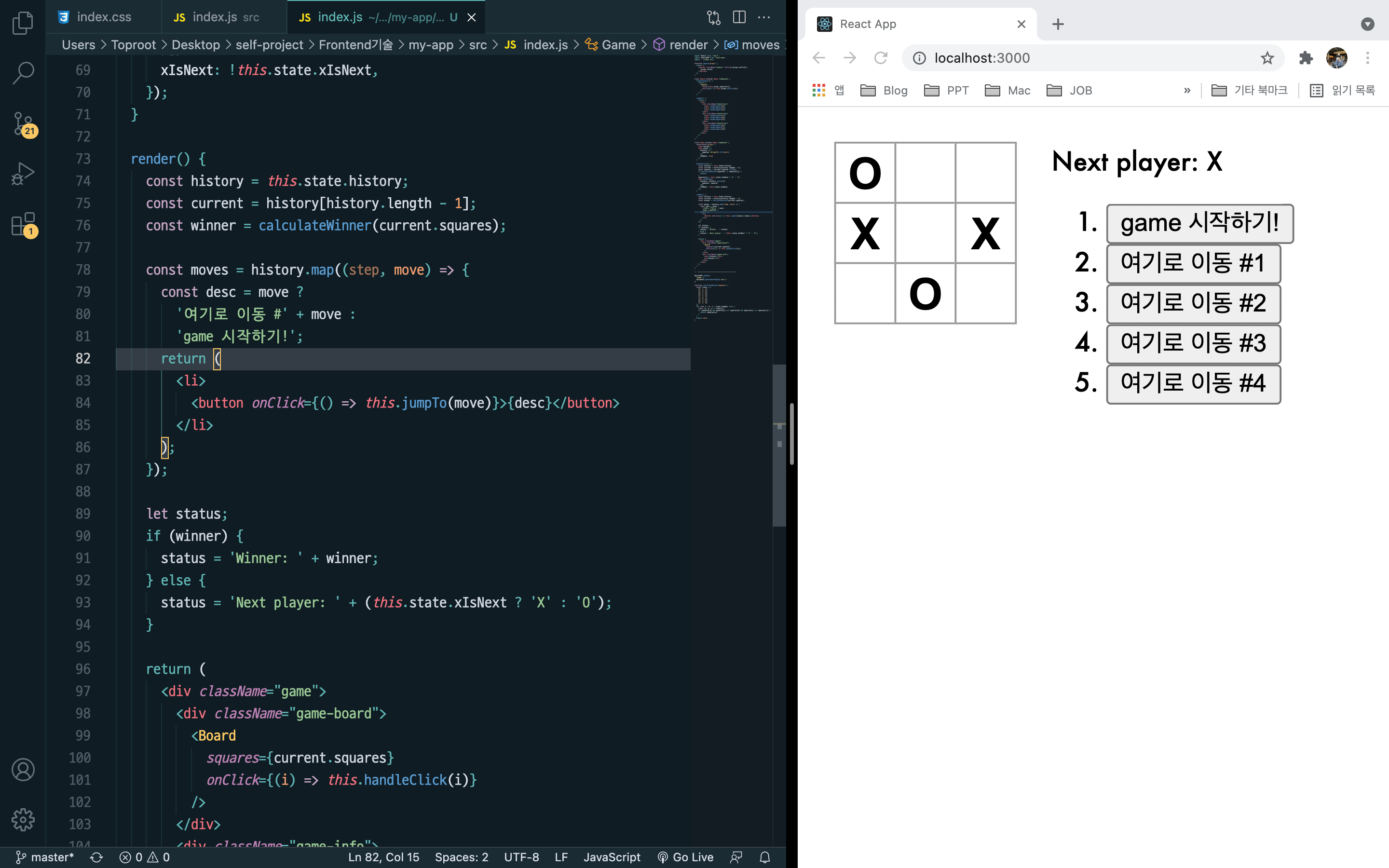The height and width of the screenshot is (868, 1389).
Task: Open Source Control view with 21 changes
Action: 23,123
